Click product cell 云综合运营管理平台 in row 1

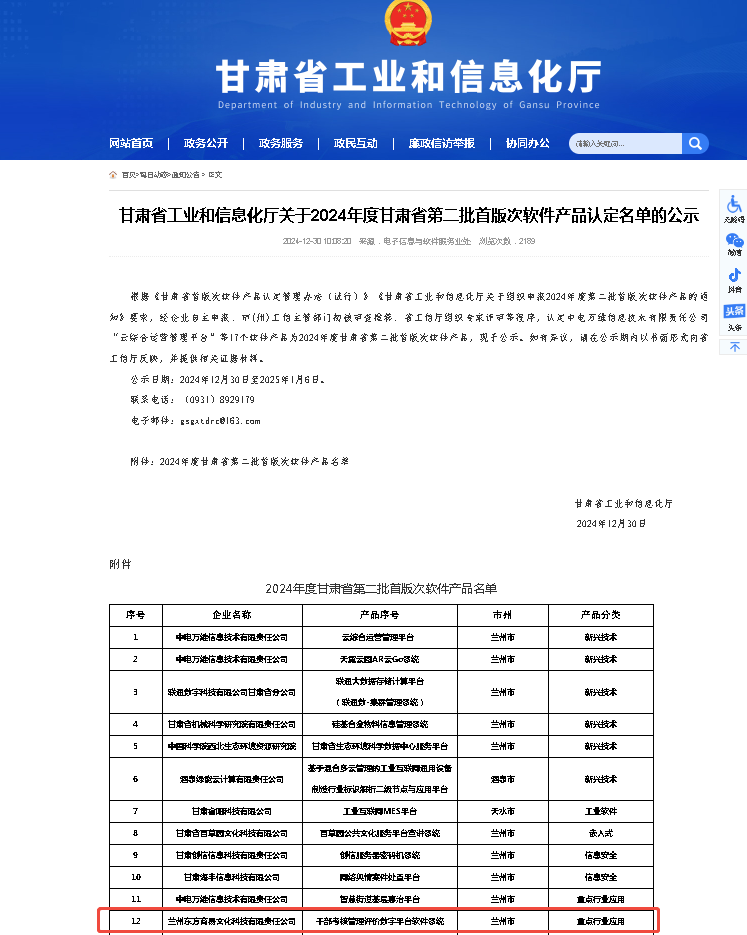(380, 637)
